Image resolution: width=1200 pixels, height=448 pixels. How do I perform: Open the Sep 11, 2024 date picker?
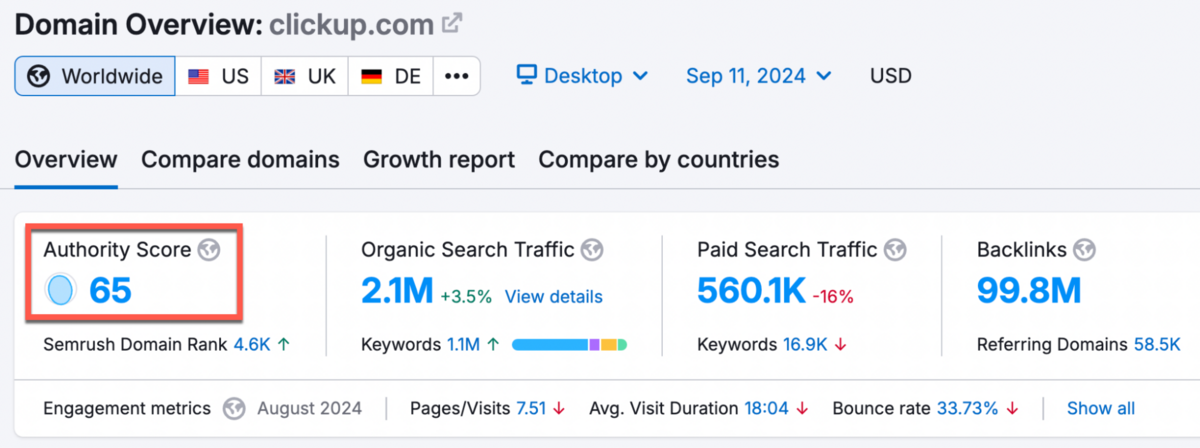click(x=759, y=76)
